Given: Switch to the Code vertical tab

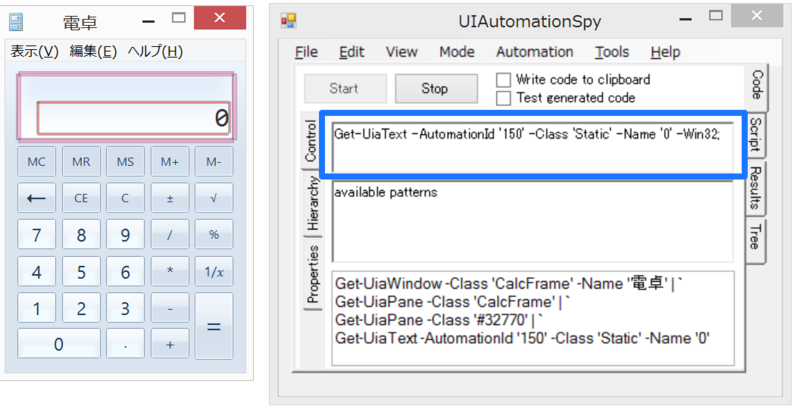Looking at the screenshot, I should pyautogui.click(x=757, y=86).
